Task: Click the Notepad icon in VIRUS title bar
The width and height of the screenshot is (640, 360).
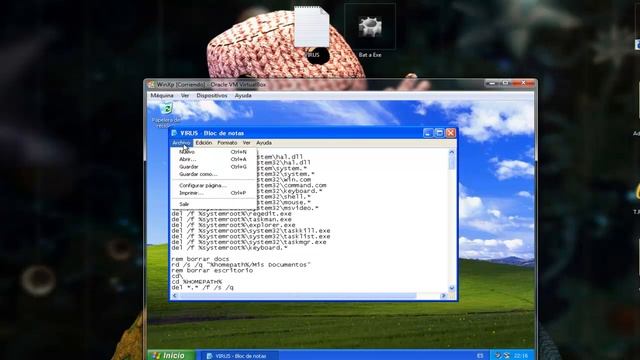Action: point(174,133)
